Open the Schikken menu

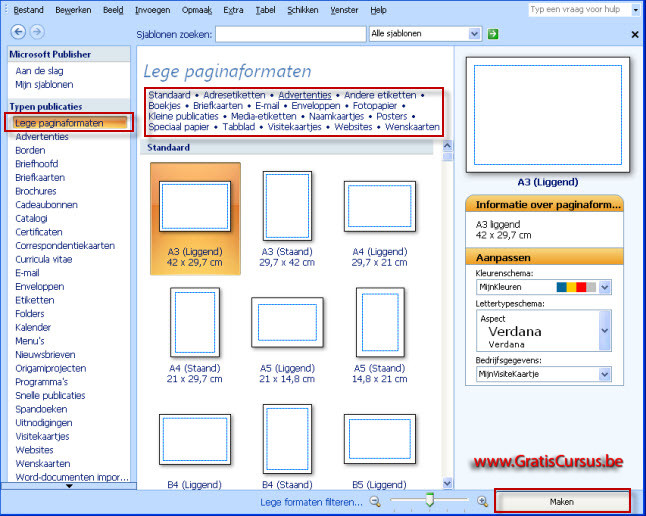pyautogui.click(x=303, y=10)
